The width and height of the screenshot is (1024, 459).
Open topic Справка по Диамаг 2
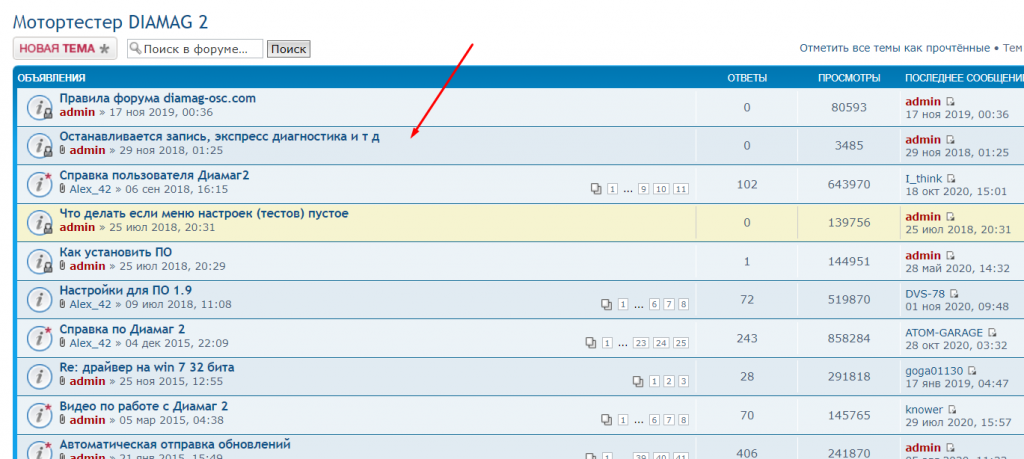pos(122,330)
